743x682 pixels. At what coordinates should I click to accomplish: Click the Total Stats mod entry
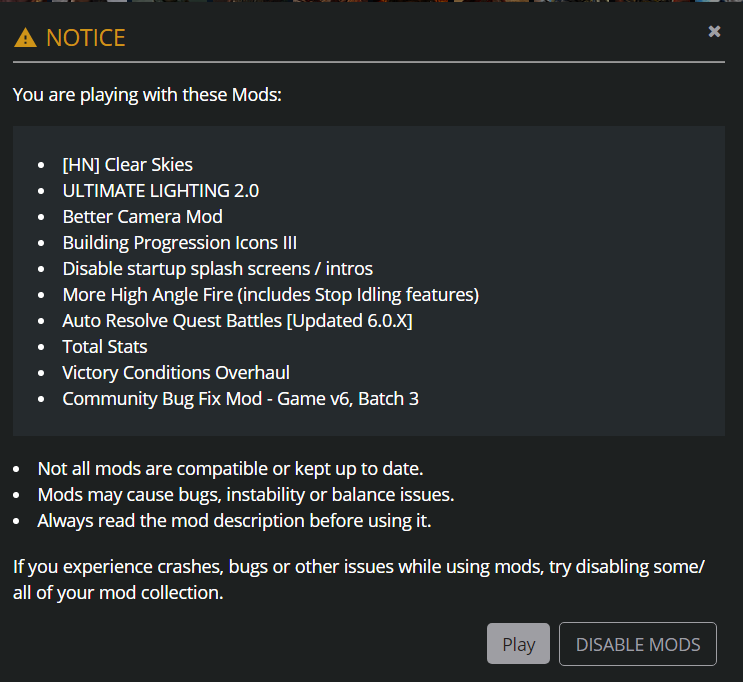click(105, 347)
